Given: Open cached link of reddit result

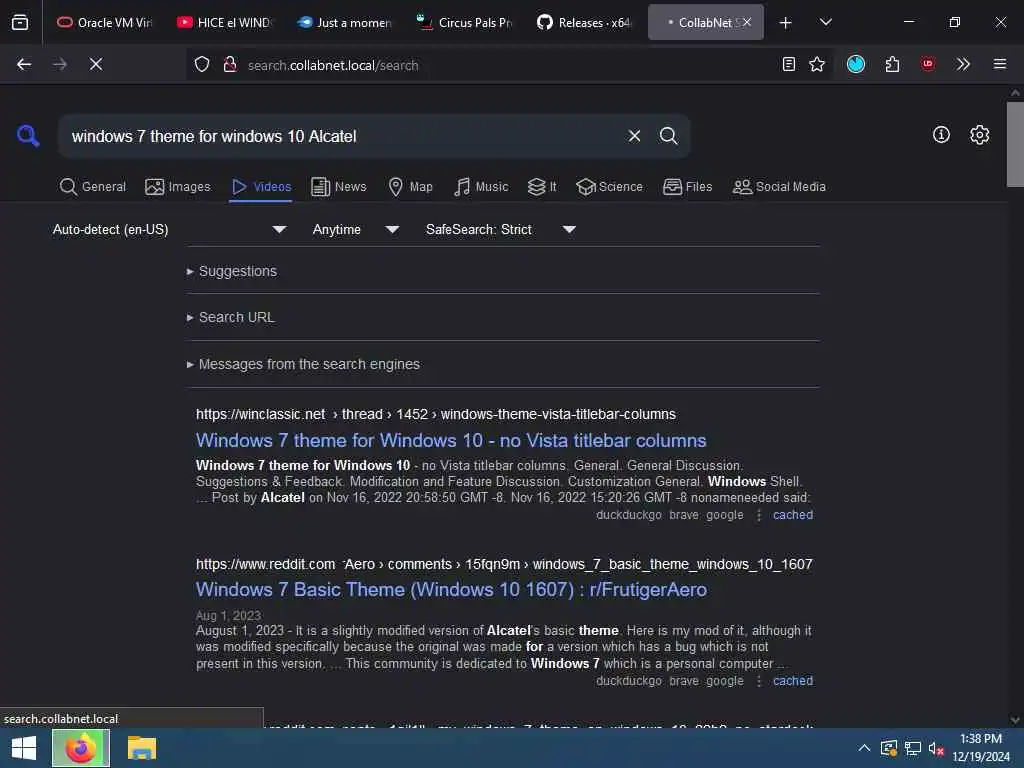Looking at the screenshot, I should pyautogui.click(x=793, y=680).
